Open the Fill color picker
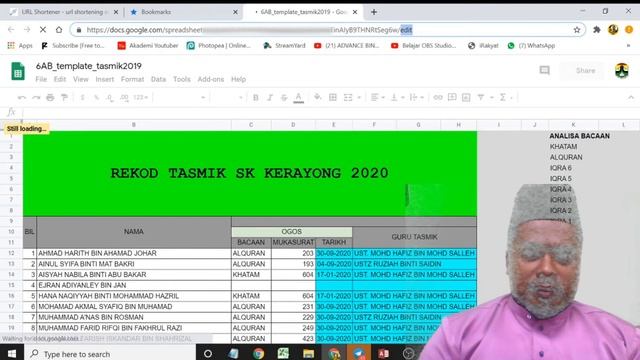This screenshot has height=360, width=640. point(317,97)
